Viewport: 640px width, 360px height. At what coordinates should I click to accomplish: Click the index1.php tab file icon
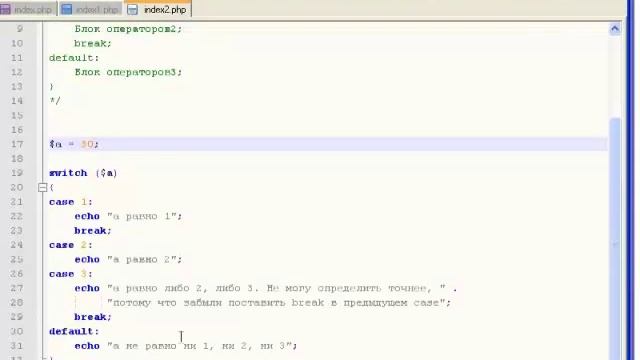(x=66, y=9)
